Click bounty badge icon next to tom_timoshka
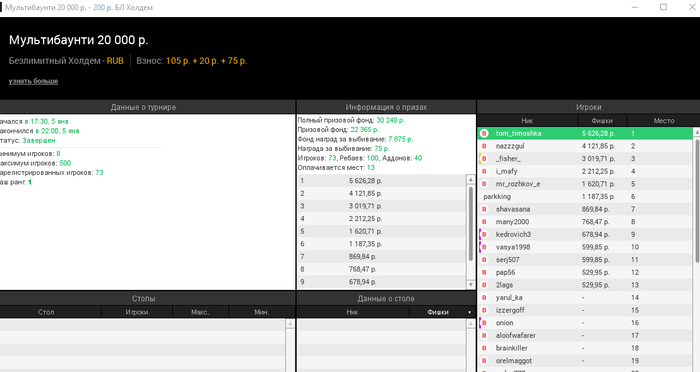This screenshot has width=700, height=372. pos(484,134)
